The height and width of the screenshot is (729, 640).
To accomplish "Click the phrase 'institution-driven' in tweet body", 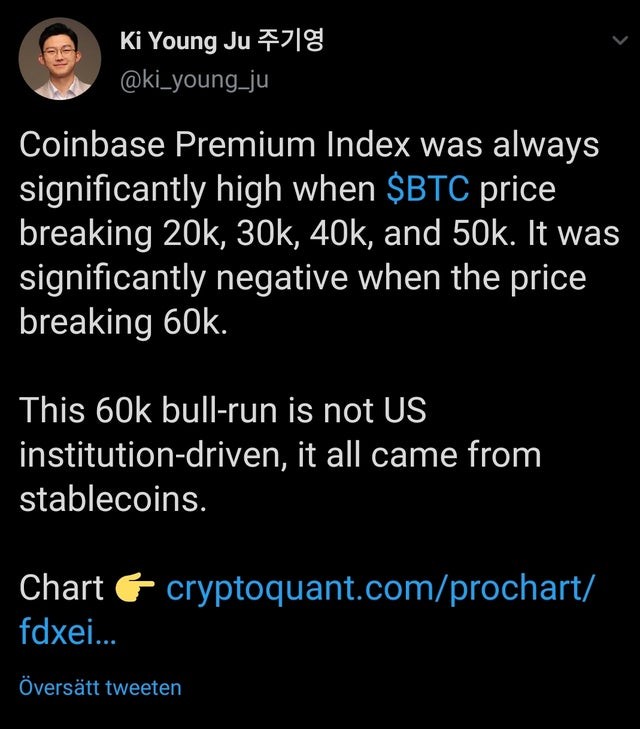I will 150,455.
